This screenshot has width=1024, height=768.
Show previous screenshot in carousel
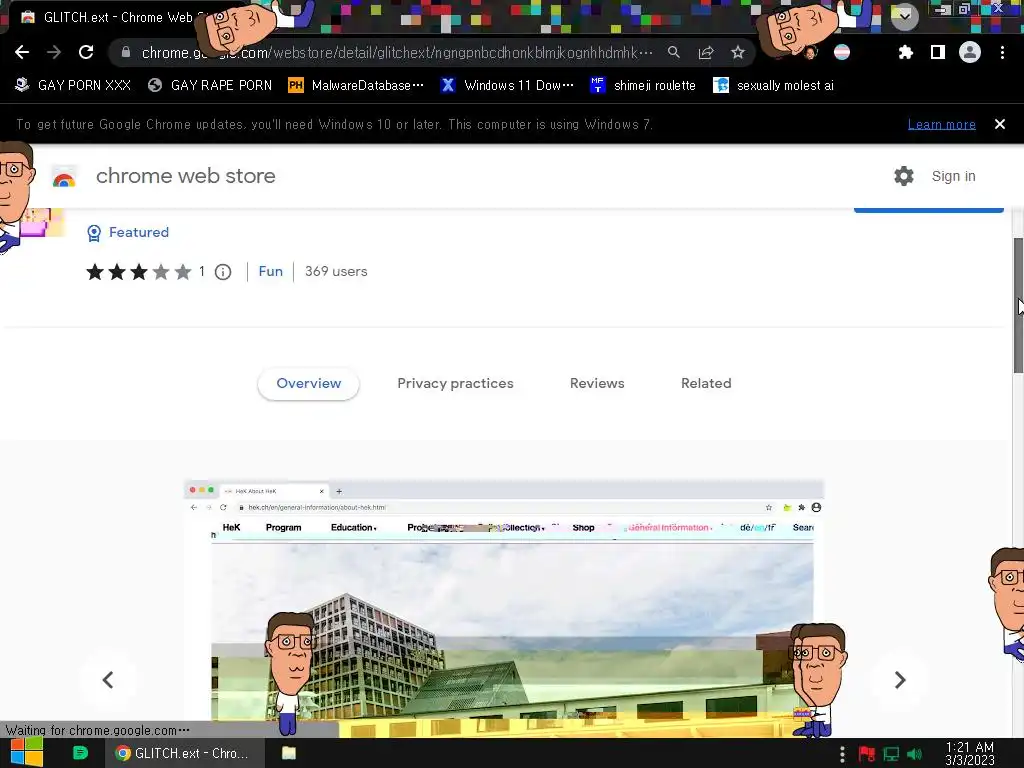coord(108,680)
